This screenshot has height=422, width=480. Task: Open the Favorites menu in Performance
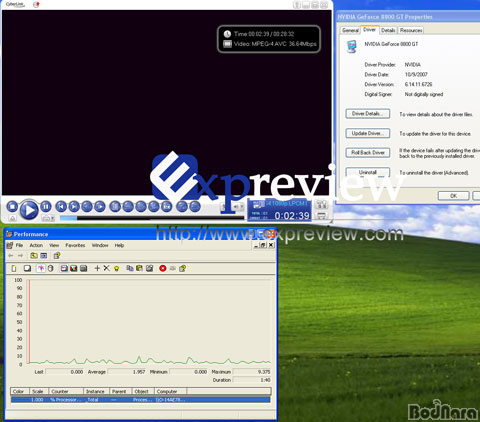click(x=75, y=245)
